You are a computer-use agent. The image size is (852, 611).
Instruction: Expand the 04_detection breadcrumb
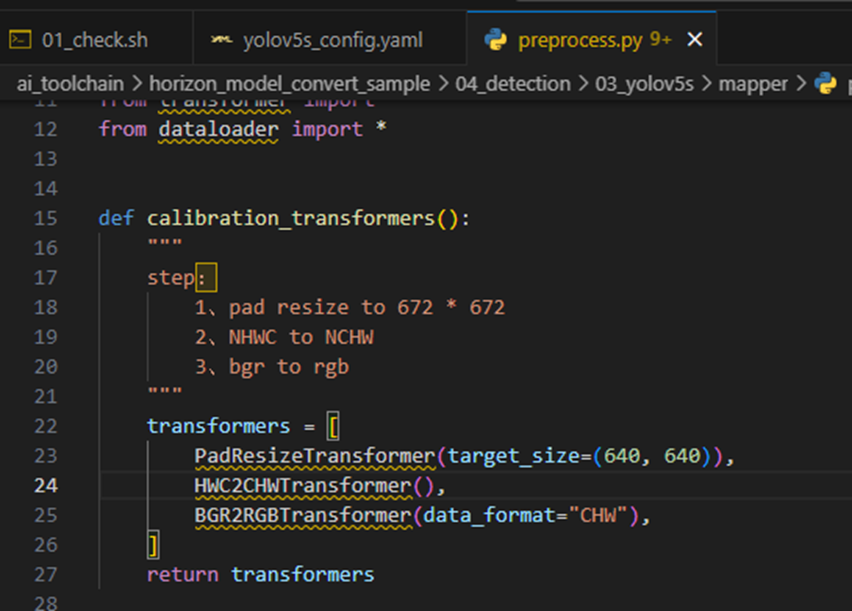pyautogui.click(x=512, y=84)
